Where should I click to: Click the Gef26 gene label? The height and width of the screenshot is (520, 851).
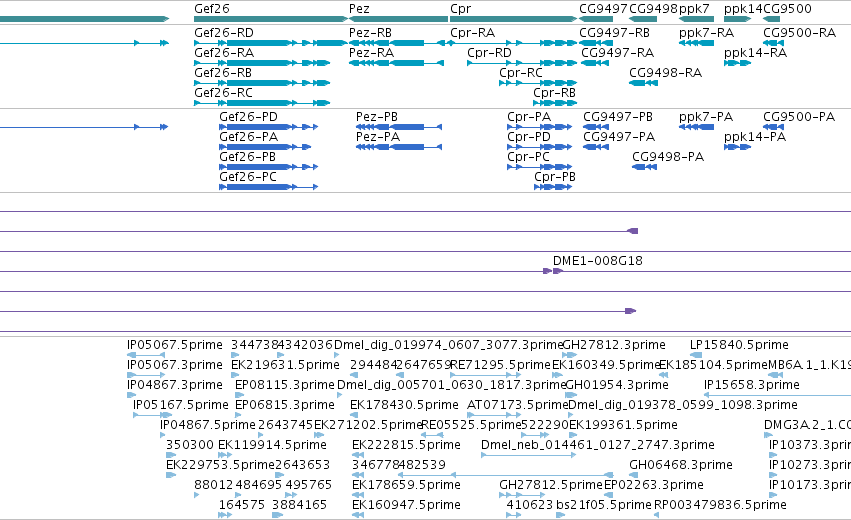(212, 9)
